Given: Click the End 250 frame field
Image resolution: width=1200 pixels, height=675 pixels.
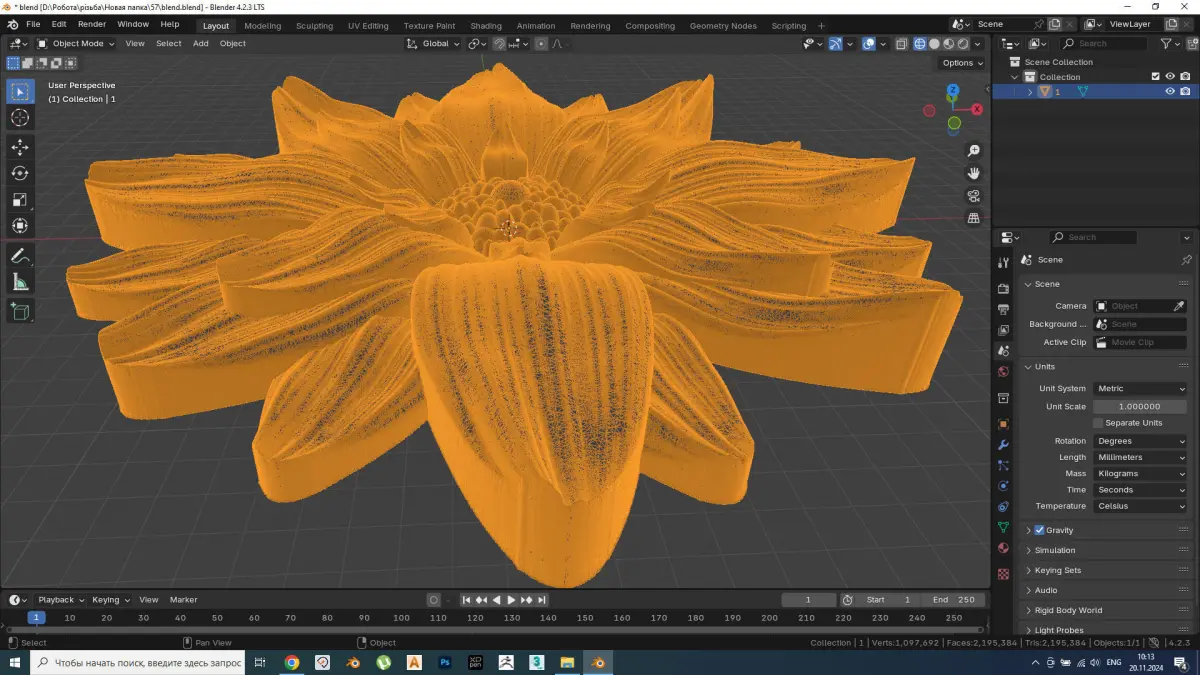Looking at the screenshot, I should (954, 600).
